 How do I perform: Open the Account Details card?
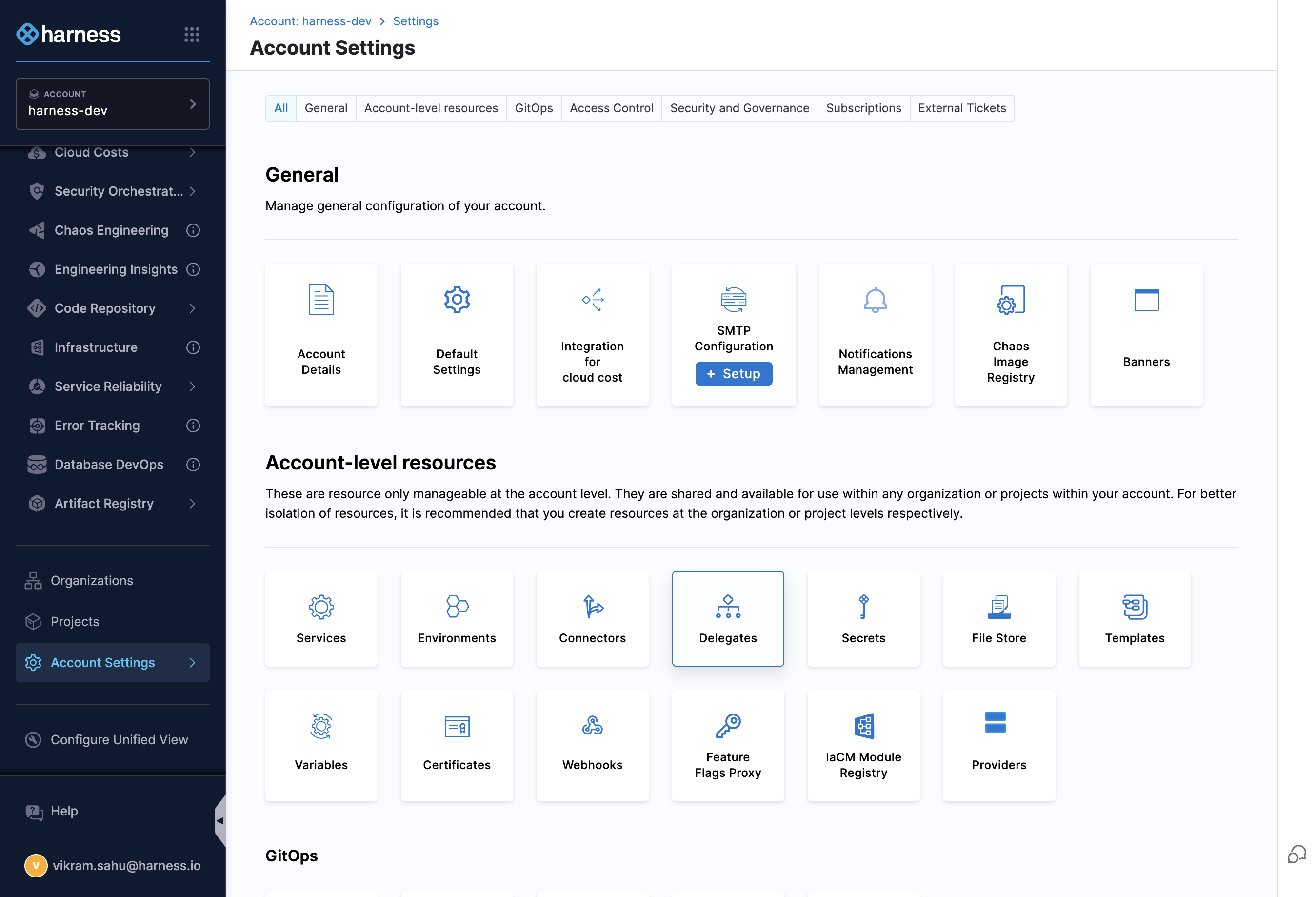pos(321,335)
